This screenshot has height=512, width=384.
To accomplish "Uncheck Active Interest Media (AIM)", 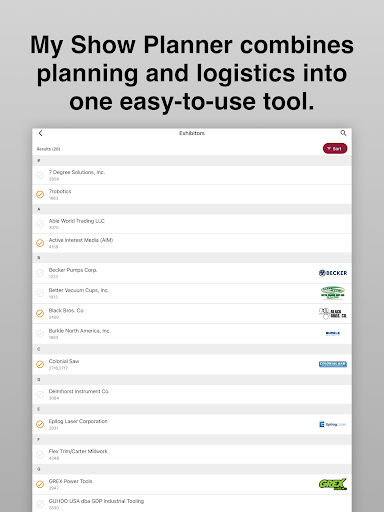I will (x=40, y=243).
